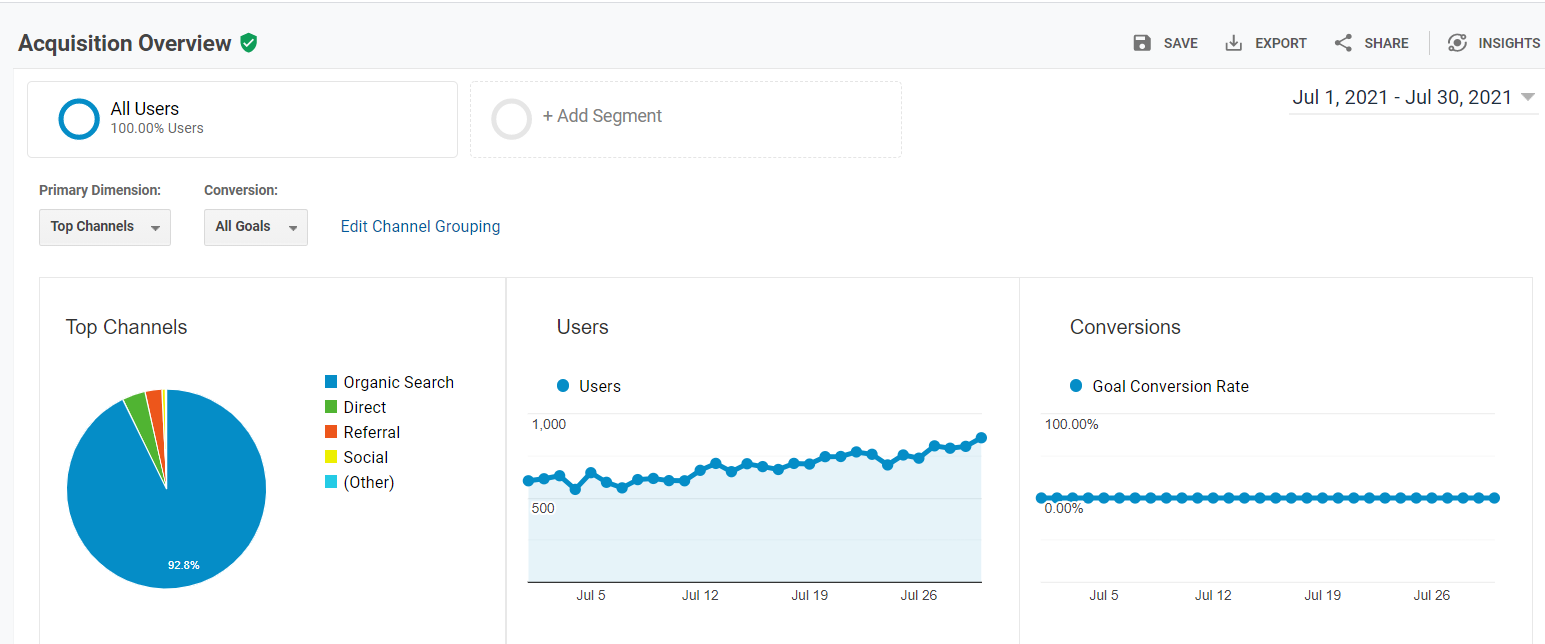The width and height of the screenshot is (1545, 644).
Task: Click the All Users segment circle icon
Action: coord(79,118)
